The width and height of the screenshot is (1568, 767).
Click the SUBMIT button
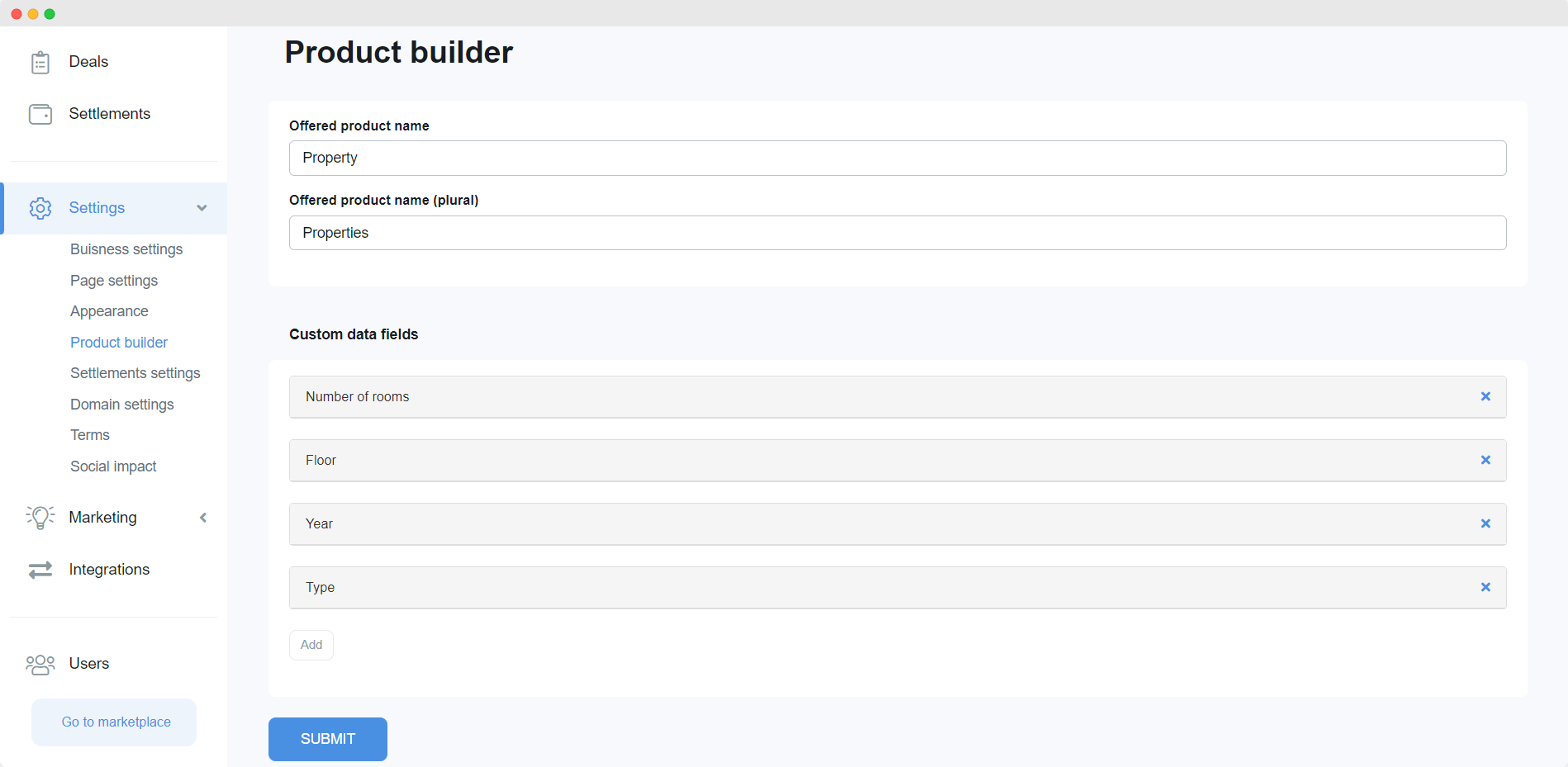coord(328,739)
